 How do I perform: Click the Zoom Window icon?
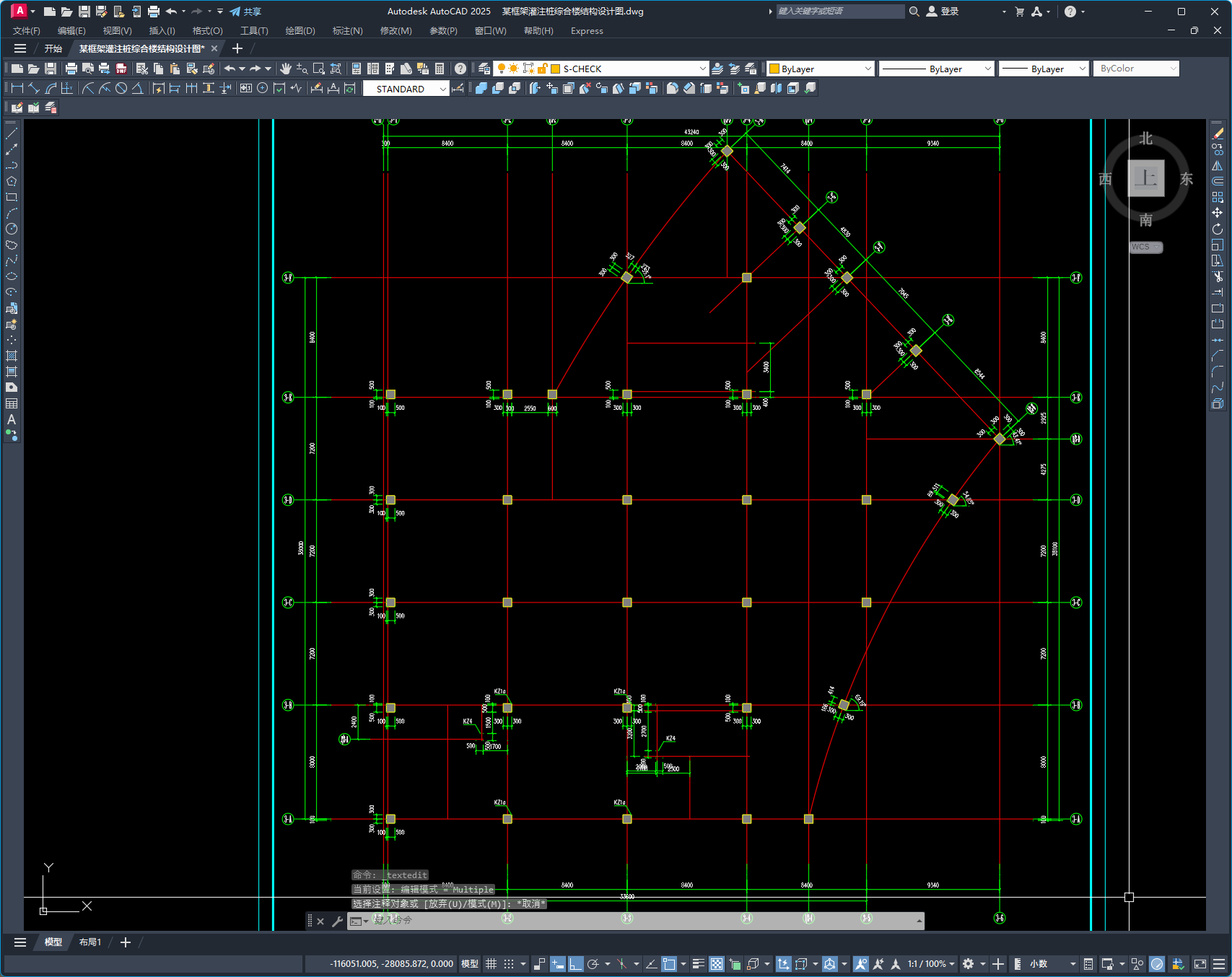pos(318,69)
